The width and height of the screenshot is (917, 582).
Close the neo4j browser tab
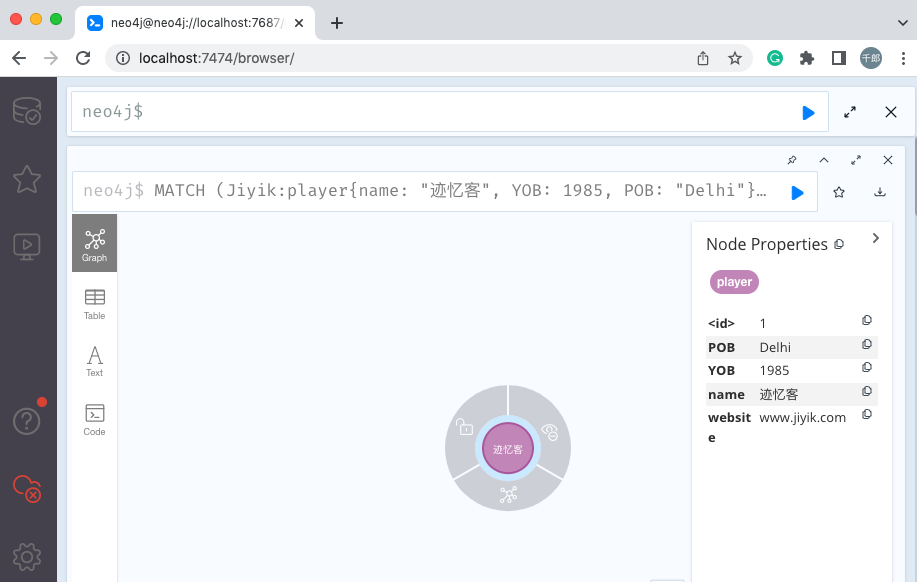point(299,23)
